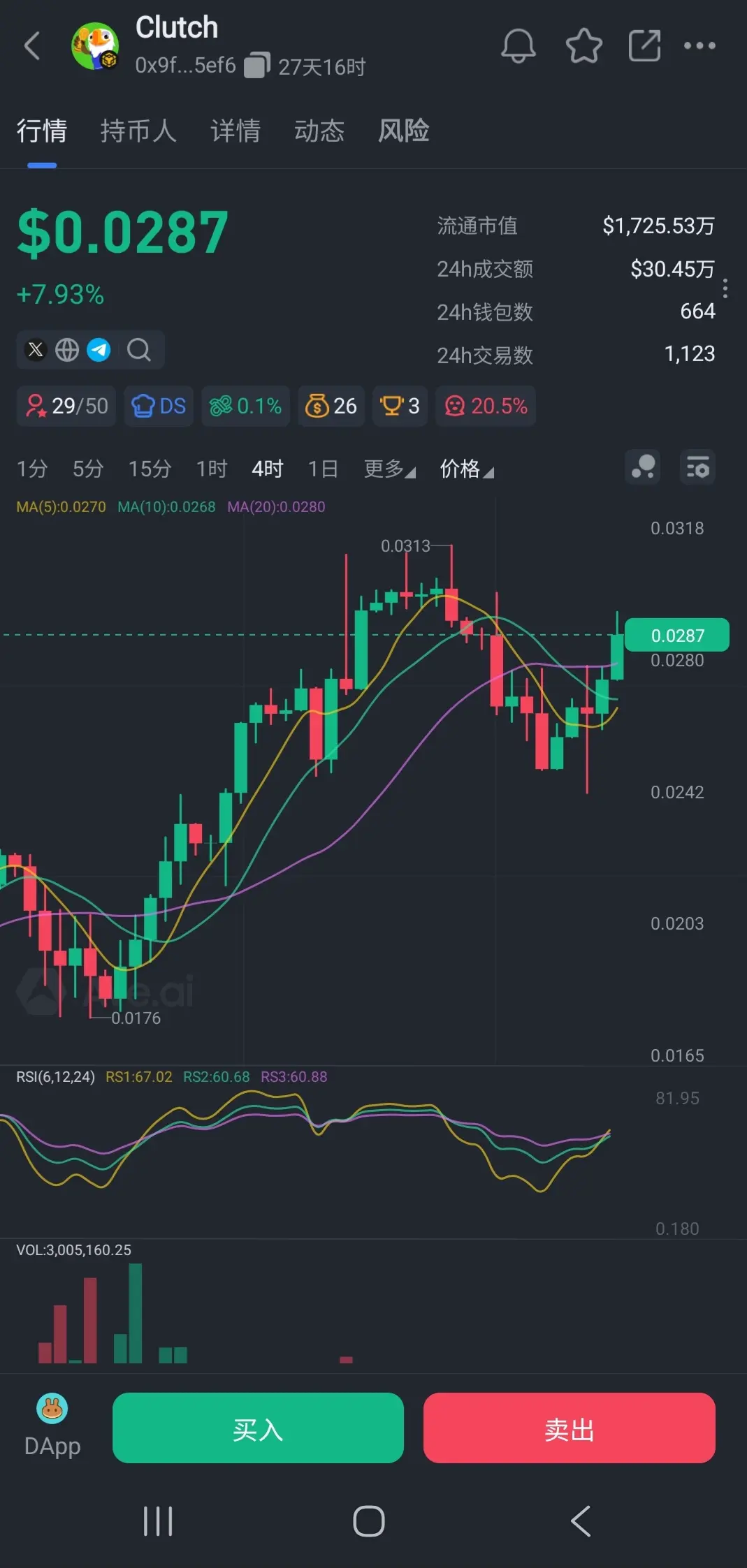Open DApp PancakeSwap shortcut
The image size is (747, 1568).
pos(52,1428)
